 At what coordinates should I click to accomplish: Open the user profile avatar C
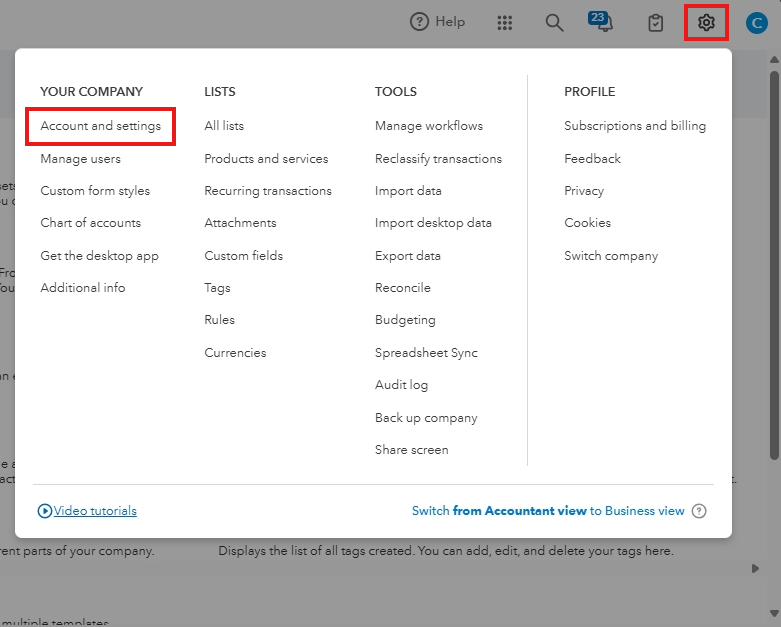click(x=757, y=22)
